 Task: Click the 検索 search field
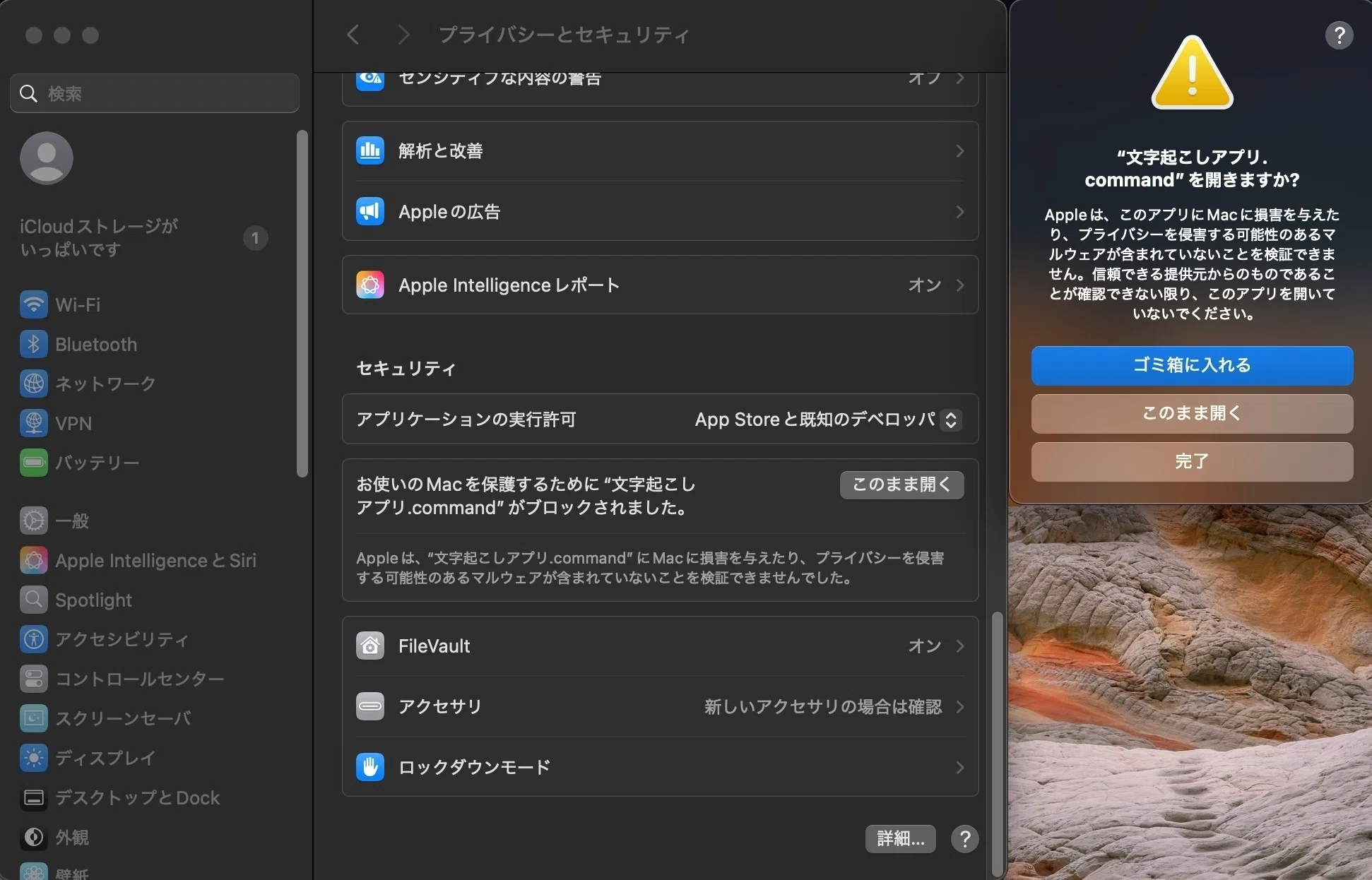coord(155,93)
